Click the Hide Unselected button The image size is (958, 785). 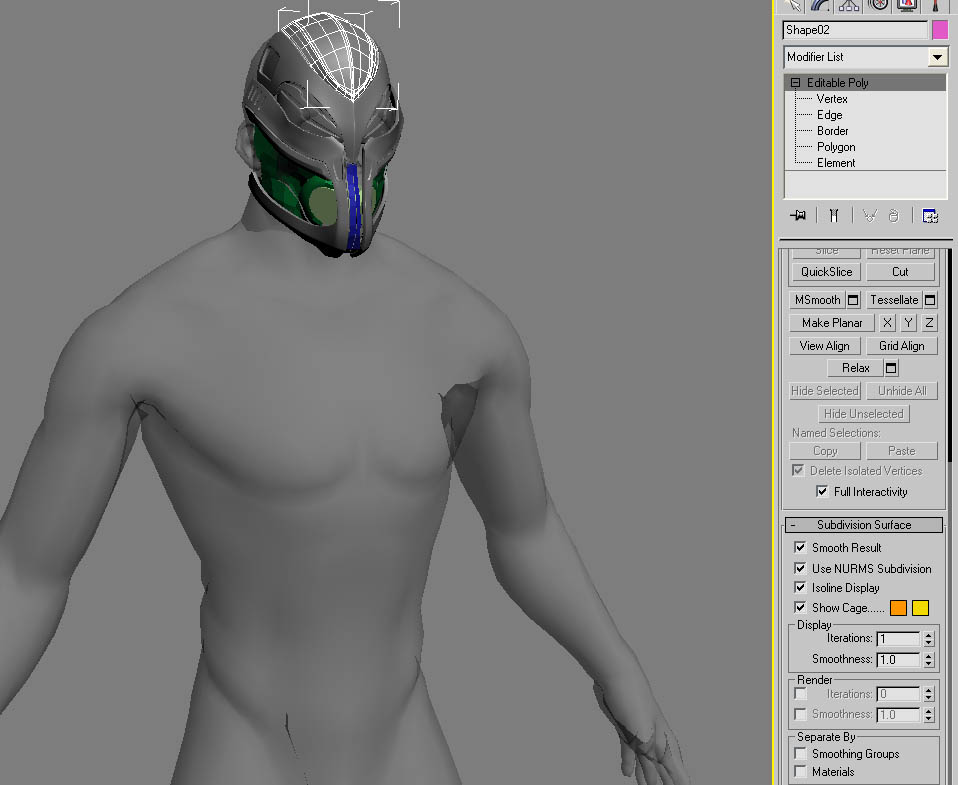pyautogui.click(x=863, y=414)
